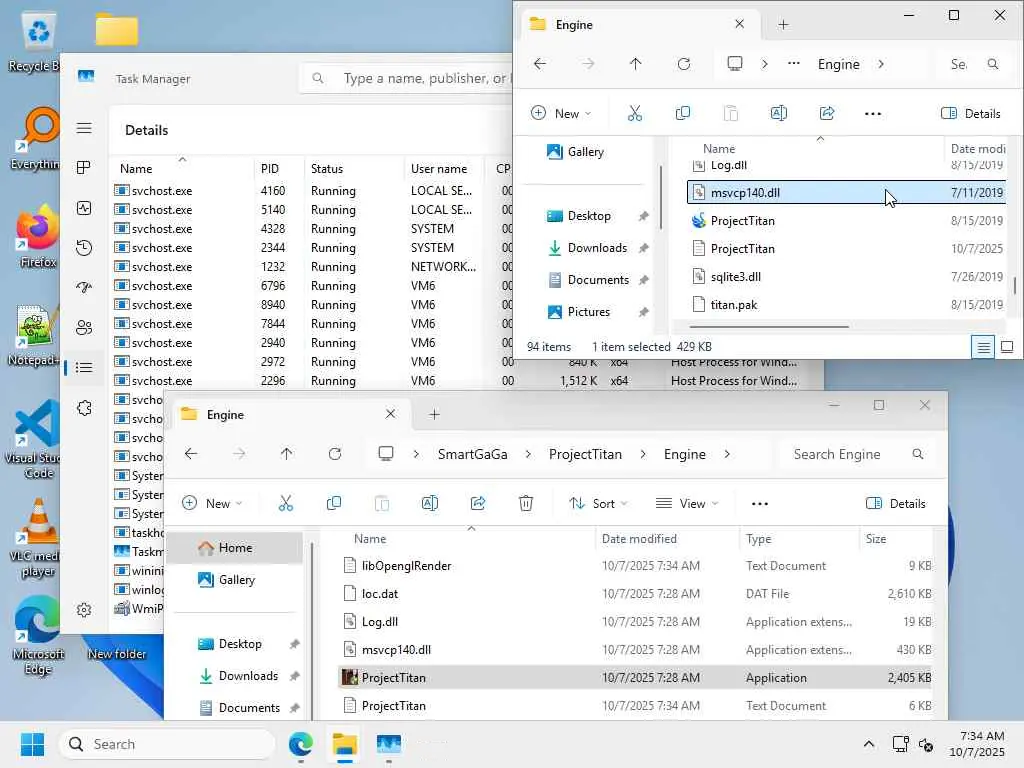Click See more ellipsis in top Engine toolbar
This screenshot has width=1024, height=768.
(872, 114)
